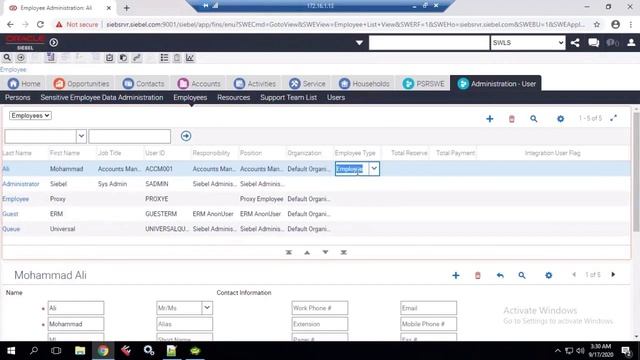Screen dimensions: 640x360
Task: Click the clipboard icon in Siebel toolbar
Action: tap(177, 58)
